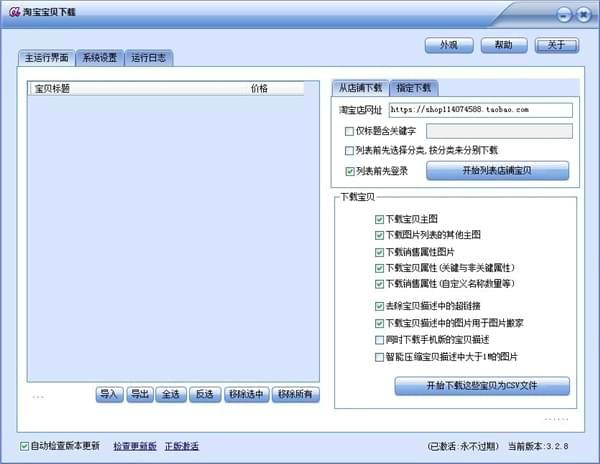The image size is (600, 464).
Task: Select the 指定下载 tab
Action: tap(414, 88)
